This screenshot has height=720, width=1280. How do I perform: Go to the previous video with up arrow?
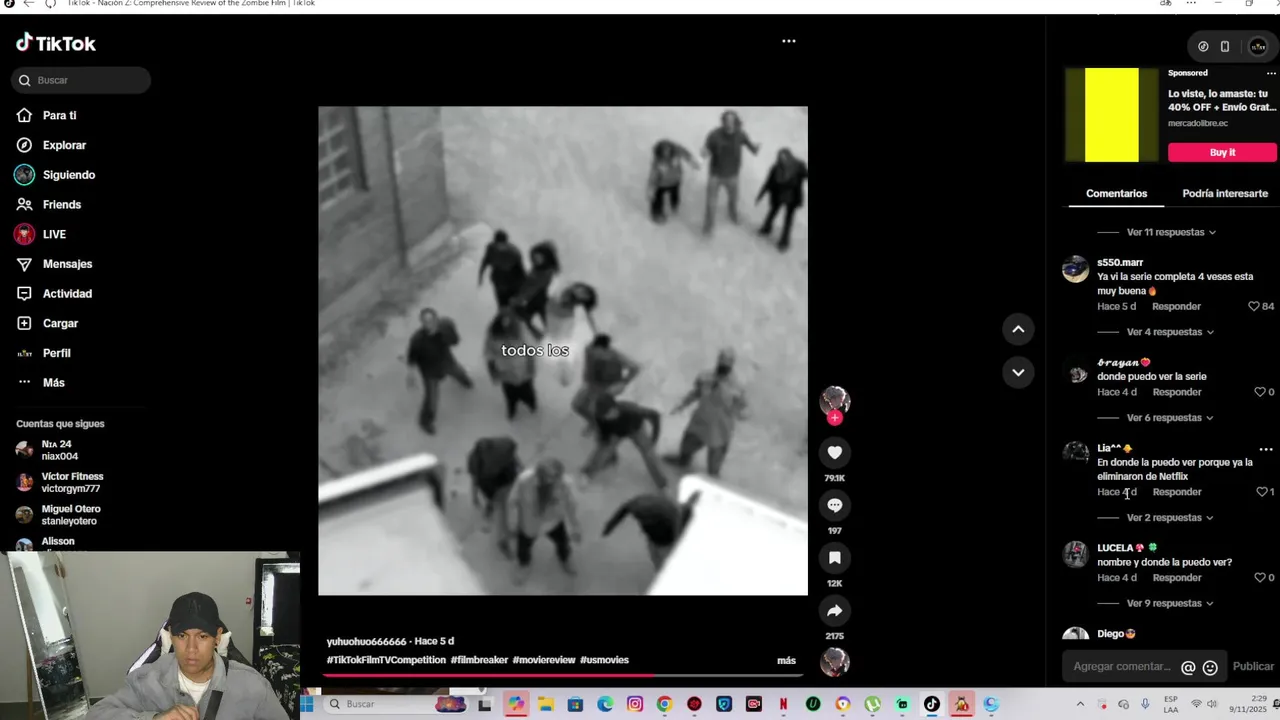[x=1018, y=329]
